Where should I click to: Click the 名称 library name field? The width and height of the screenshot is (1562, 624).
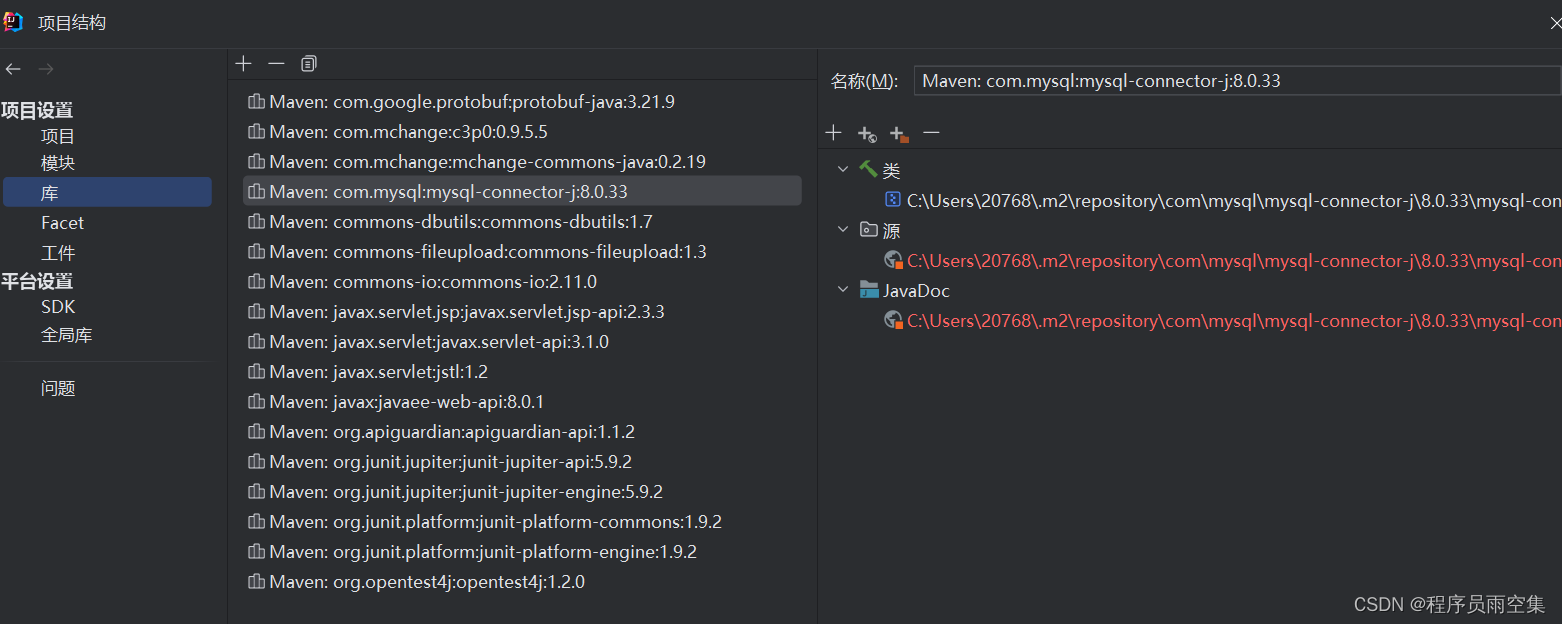tap(1237, 81)
